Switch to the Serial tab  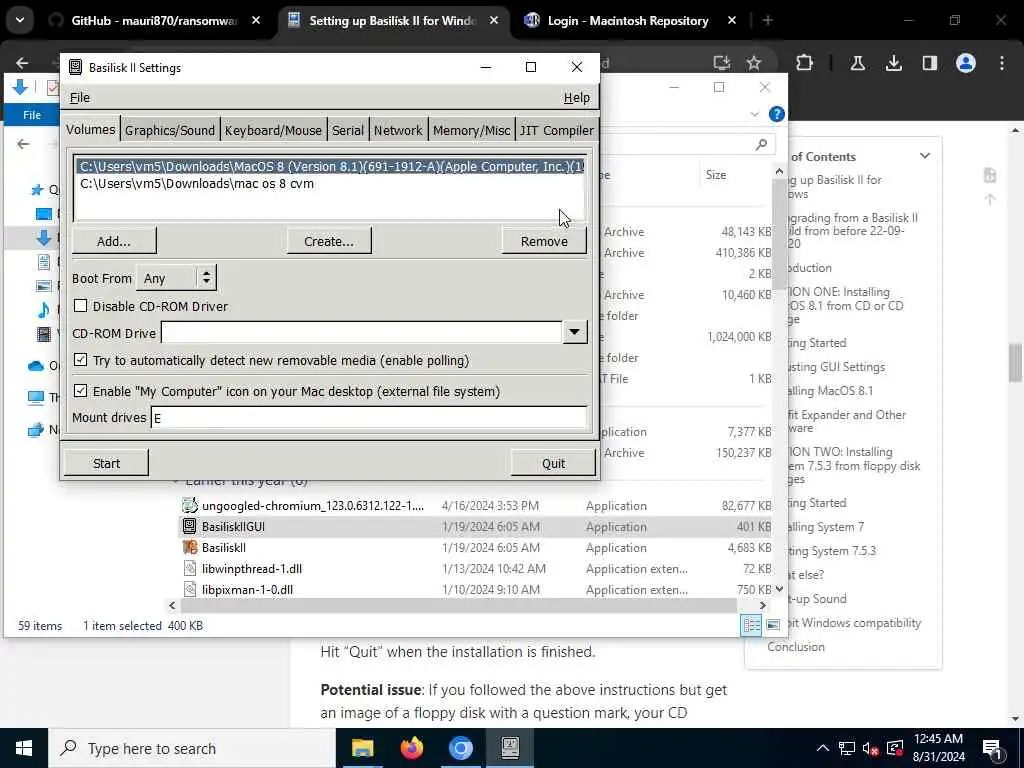347,130
